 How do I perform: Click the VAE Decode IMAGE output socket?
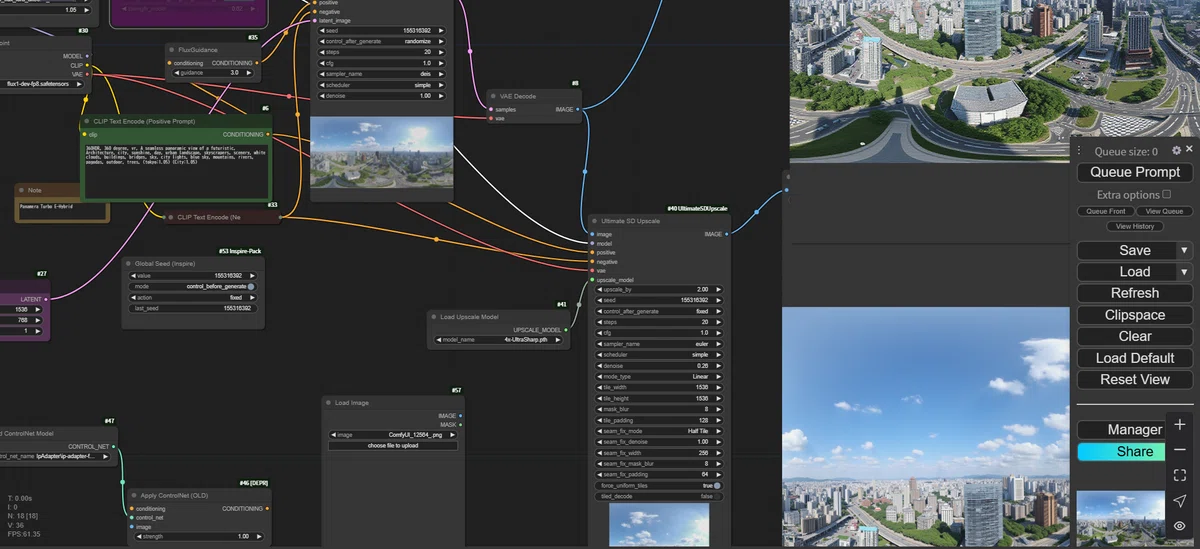click(580, 109)
